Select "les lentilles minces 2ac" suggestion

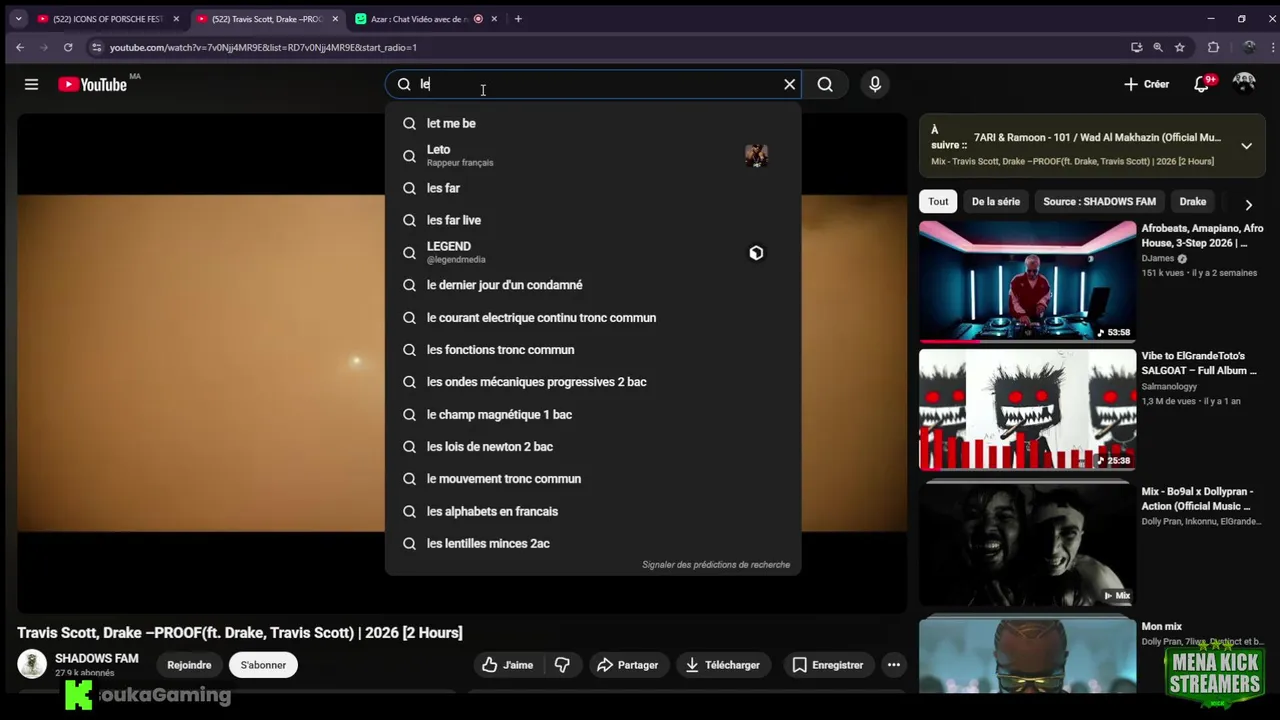tap(593, 543)
